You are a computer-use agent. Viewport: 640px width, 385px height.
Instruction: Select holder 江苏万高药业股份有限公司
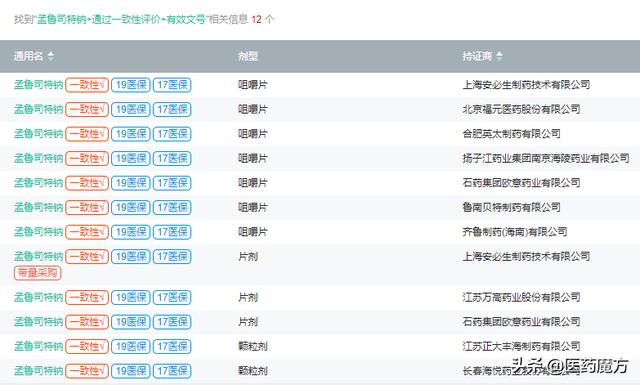click(x=521, y=297)
